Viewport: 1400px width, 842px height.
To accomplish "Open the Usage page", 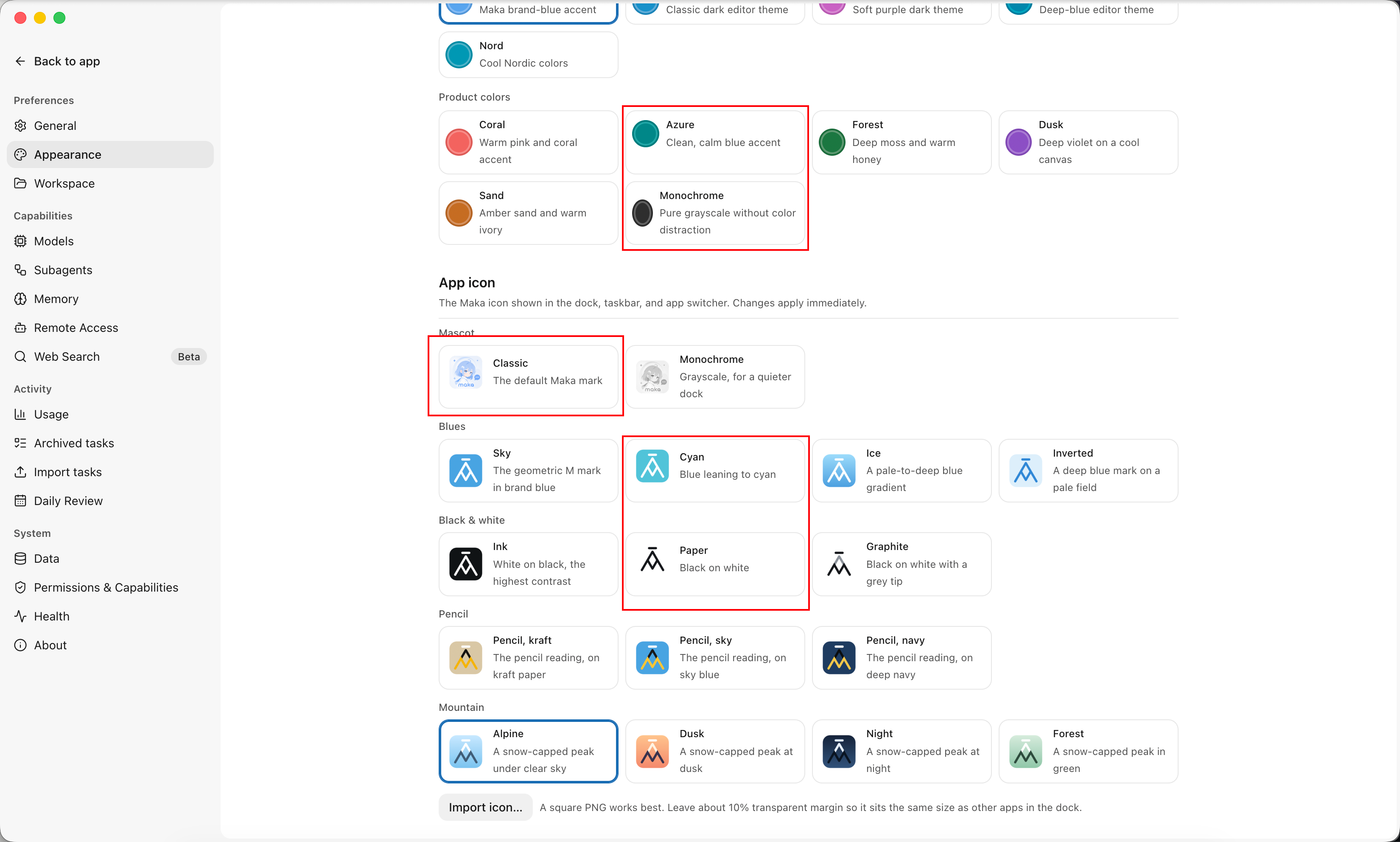I will pos(110,414).
